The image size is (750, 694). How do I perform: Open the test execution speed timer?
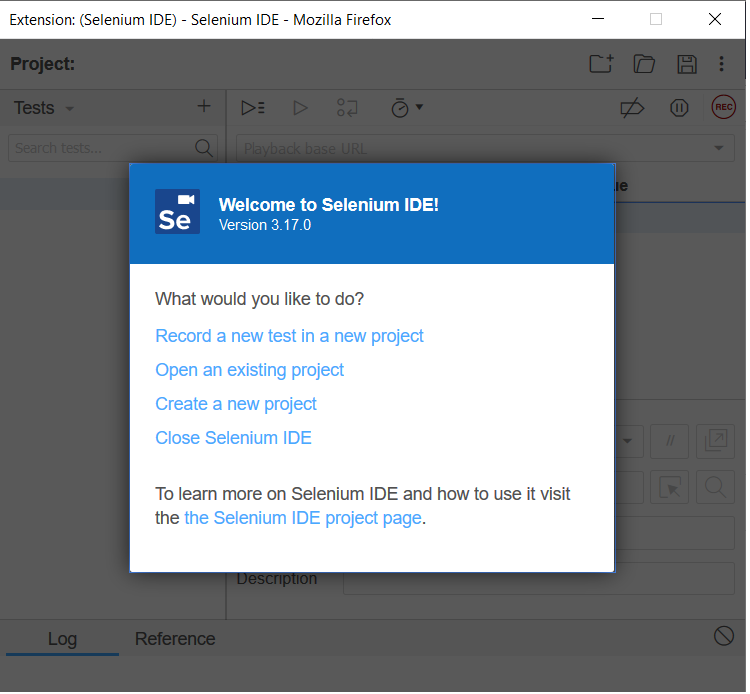[407, 108]
